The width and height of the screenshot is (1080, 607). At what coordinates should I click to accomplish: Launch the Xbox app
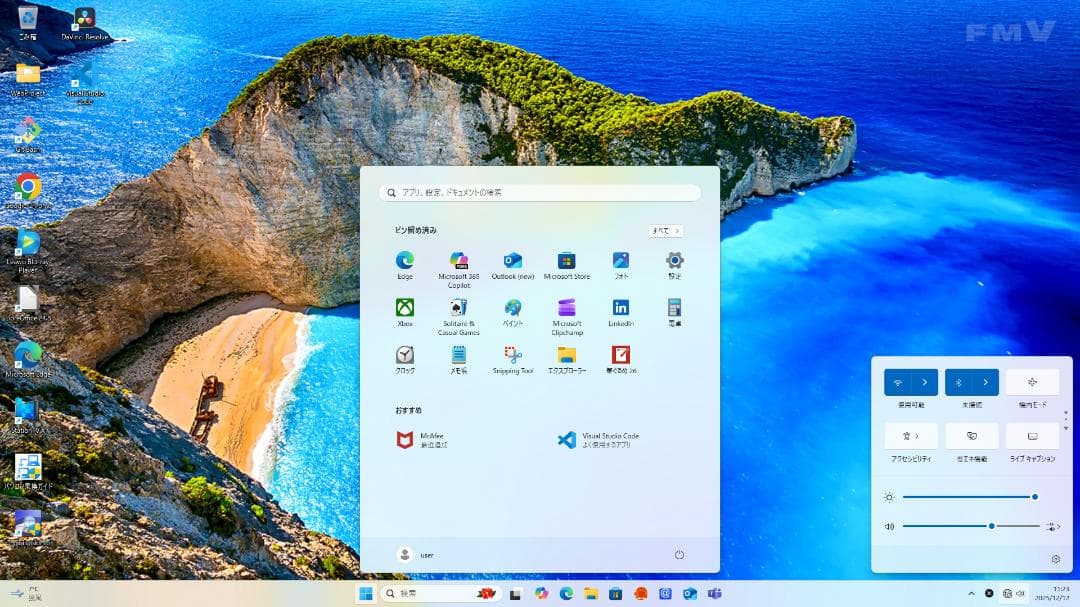403,312
